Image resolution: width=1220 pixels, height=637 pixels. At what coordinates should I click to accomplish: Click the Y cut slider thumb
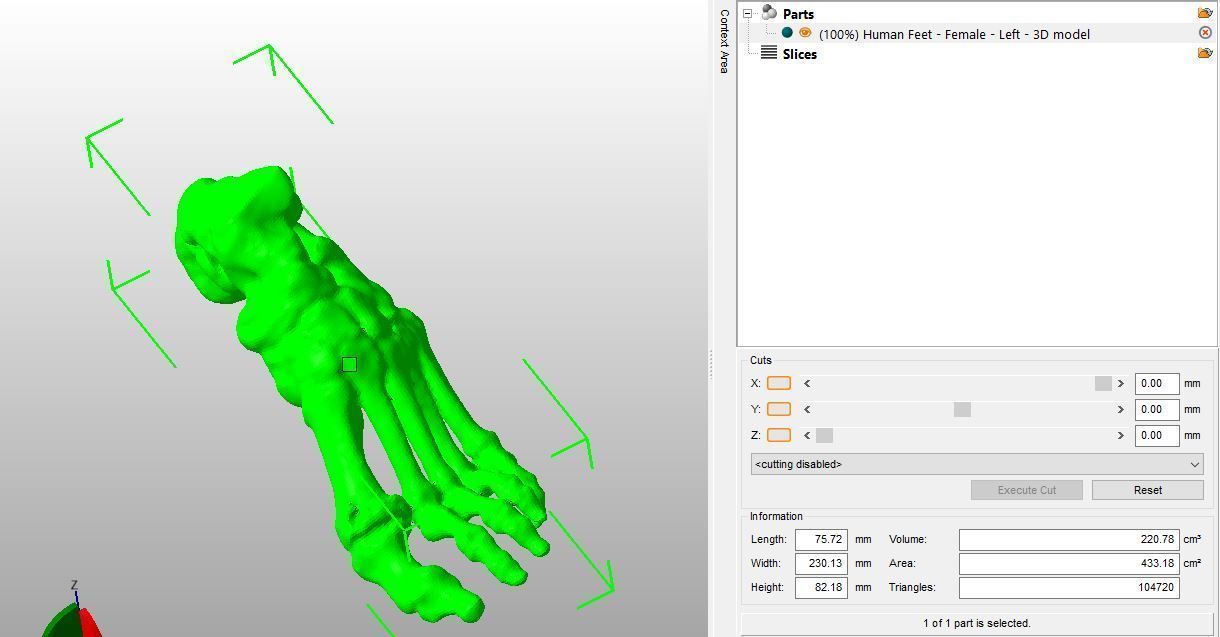pos(962,409)
